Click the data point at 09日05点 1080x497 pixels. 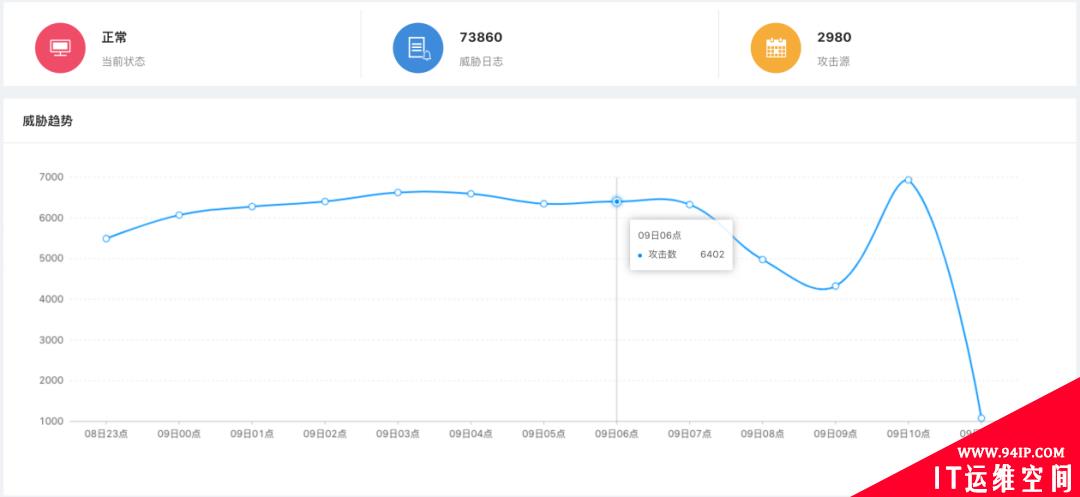point(543,204)
